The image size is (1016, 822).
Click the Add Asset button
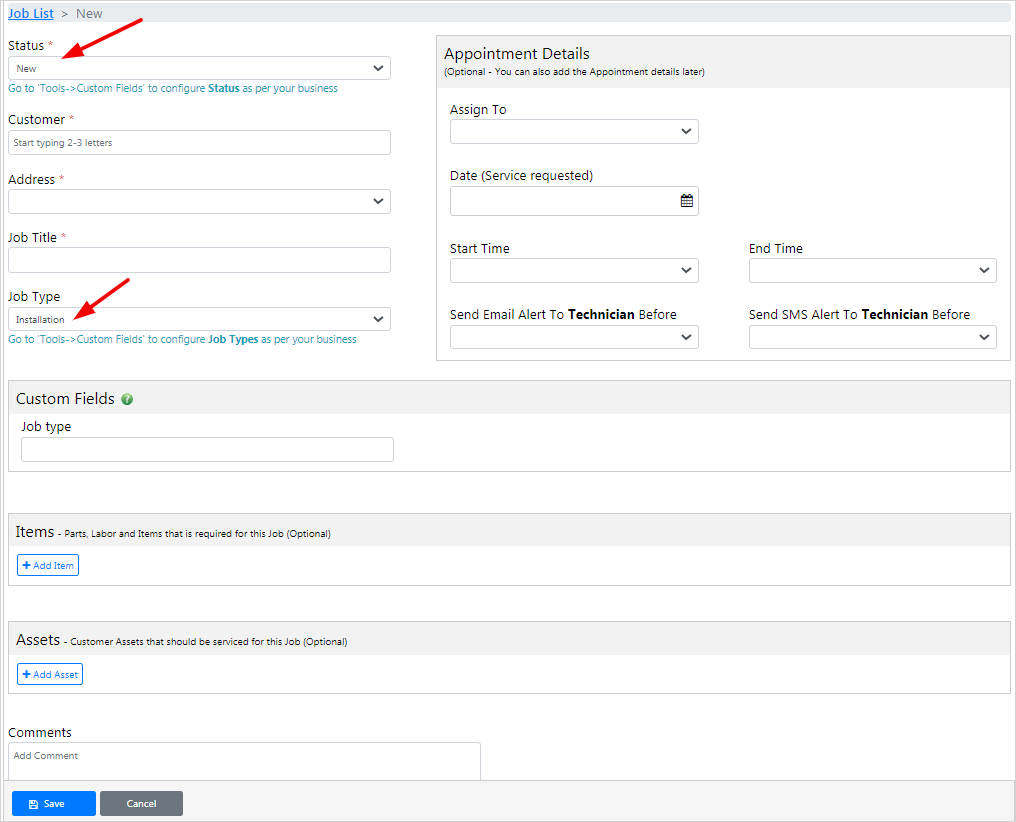point(50,674)
